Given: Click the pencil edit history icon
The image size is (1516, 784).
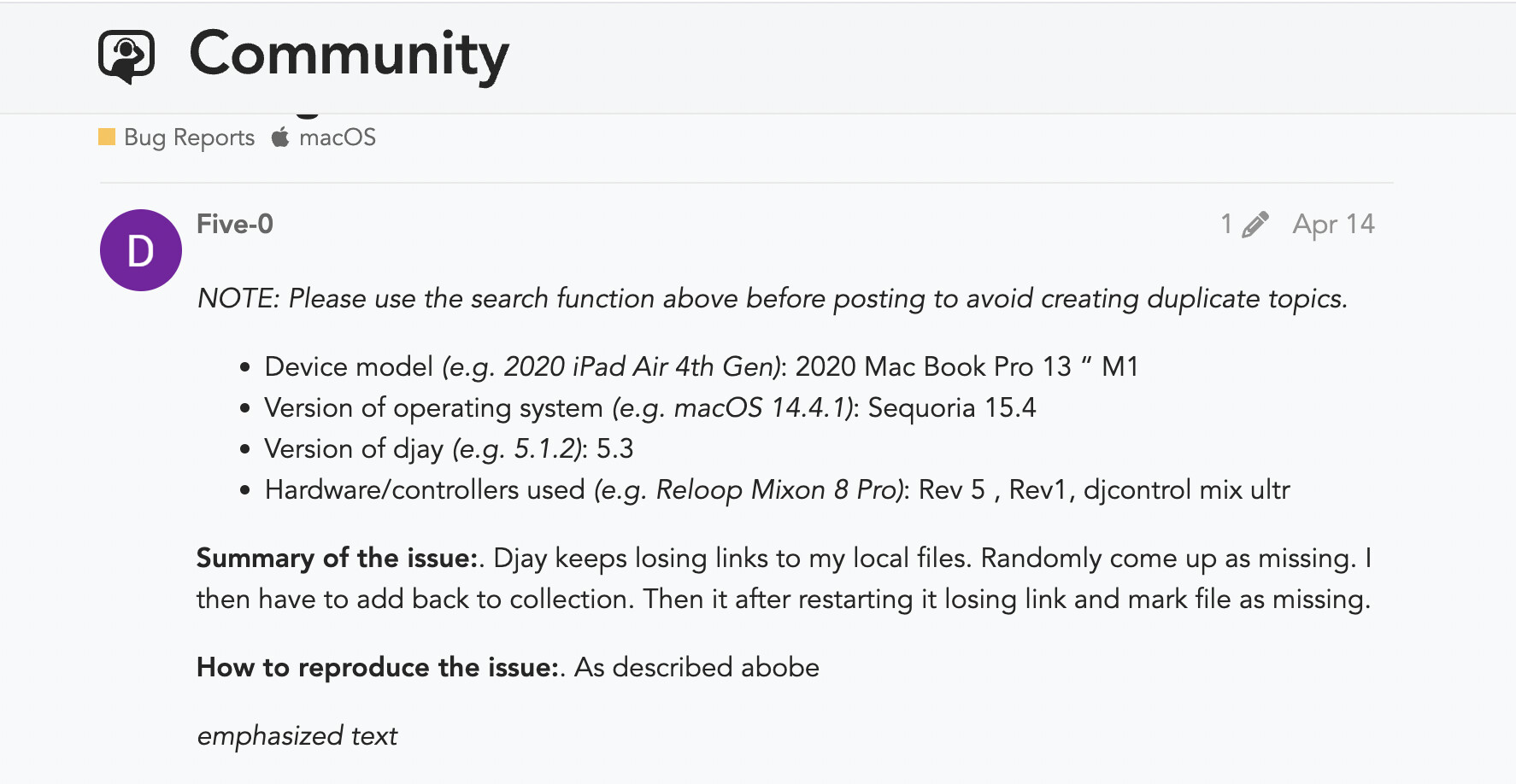Looking at the screenshot, I should (1255, 225).
